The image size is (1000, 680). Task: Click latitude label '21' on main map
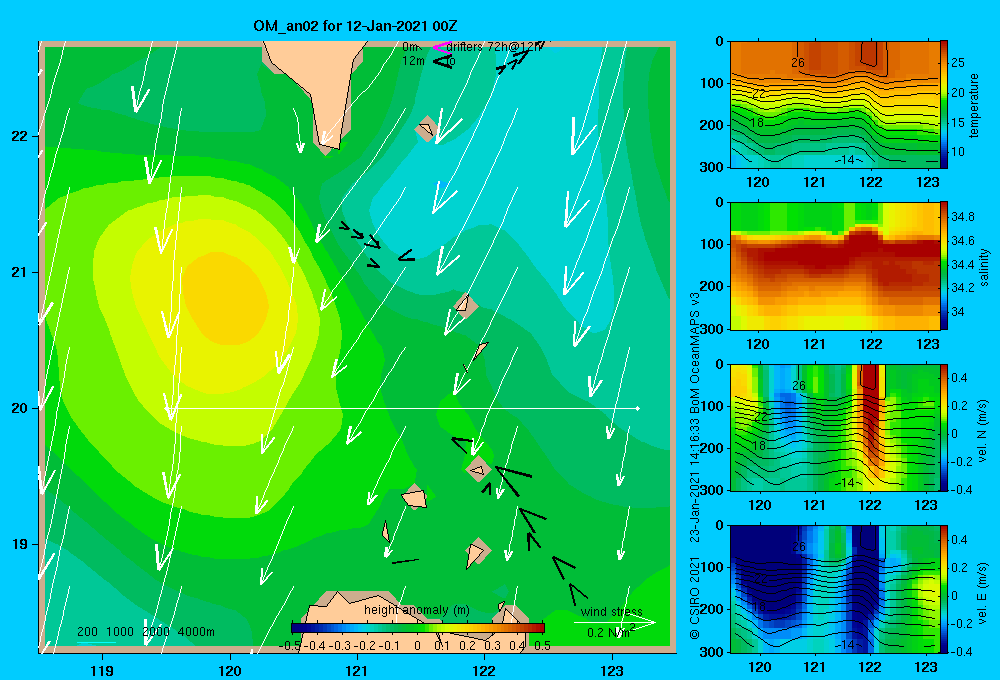20,272
